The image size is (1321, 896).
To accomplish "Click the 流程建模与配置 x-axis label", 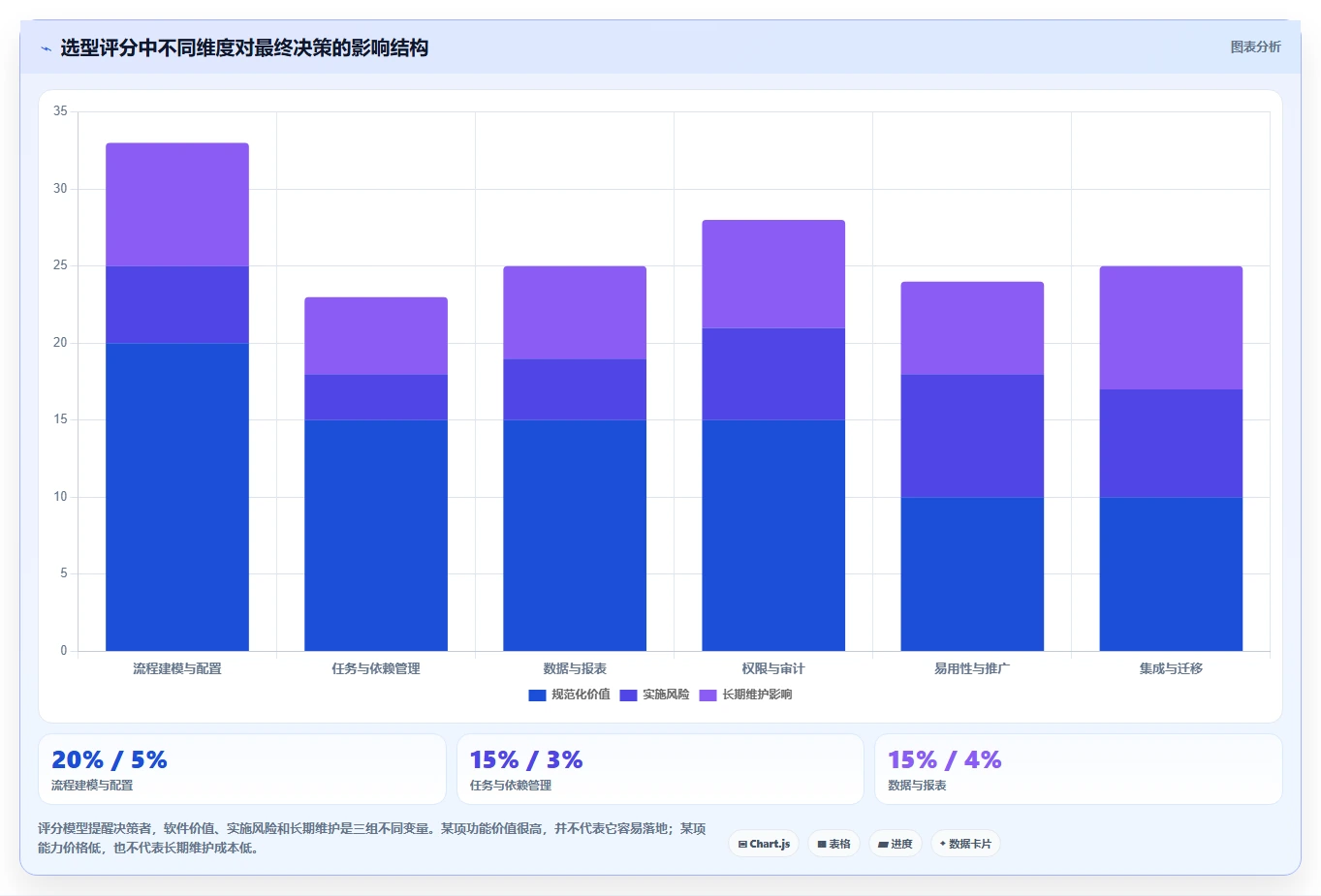I will (177, 668).
